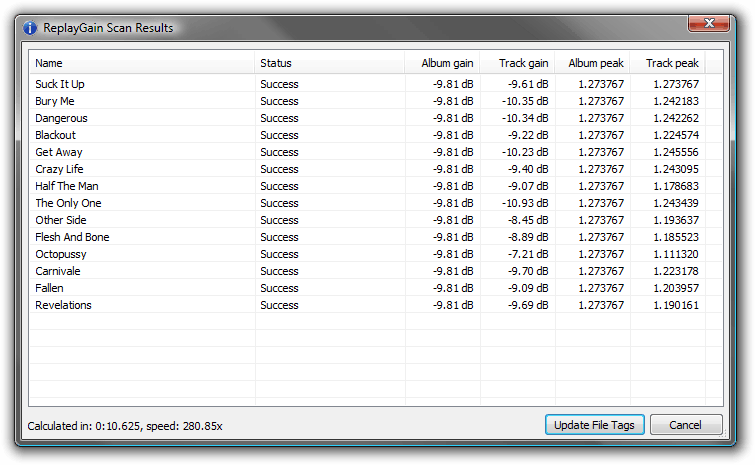
Task: Sort by the Track gain column header
Action: 517,63
